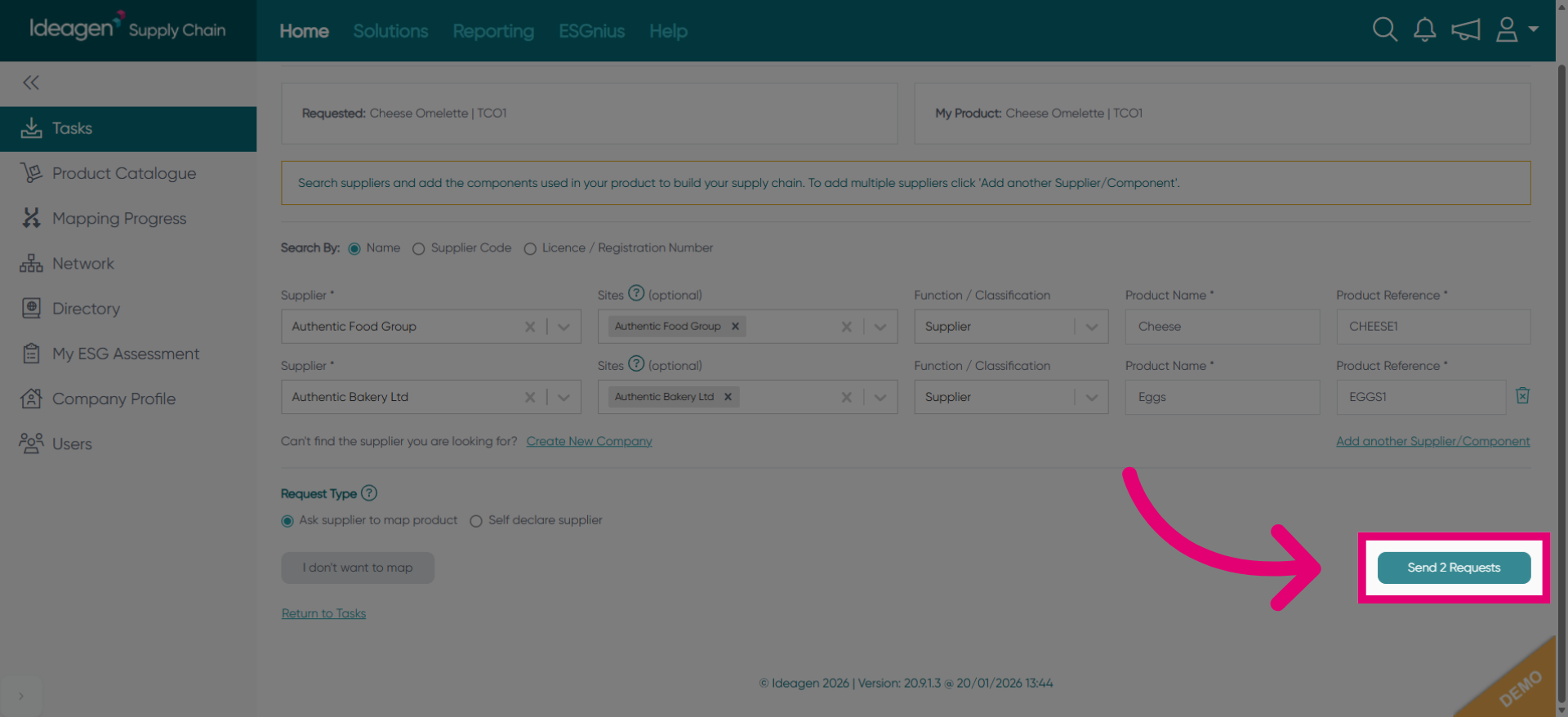
Task: Remove the Authentic Food Group site tag
Action: click(x=735, y=327)
